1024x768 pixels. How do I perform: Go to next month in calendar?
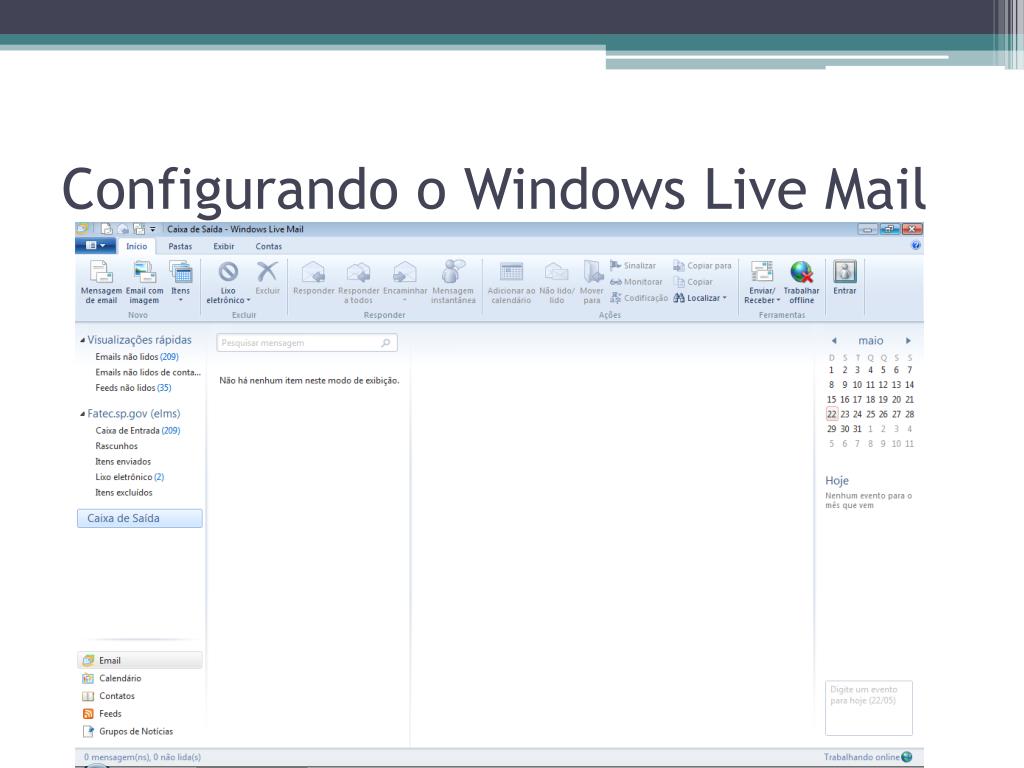pyautogui.click(x=908, y=340)
